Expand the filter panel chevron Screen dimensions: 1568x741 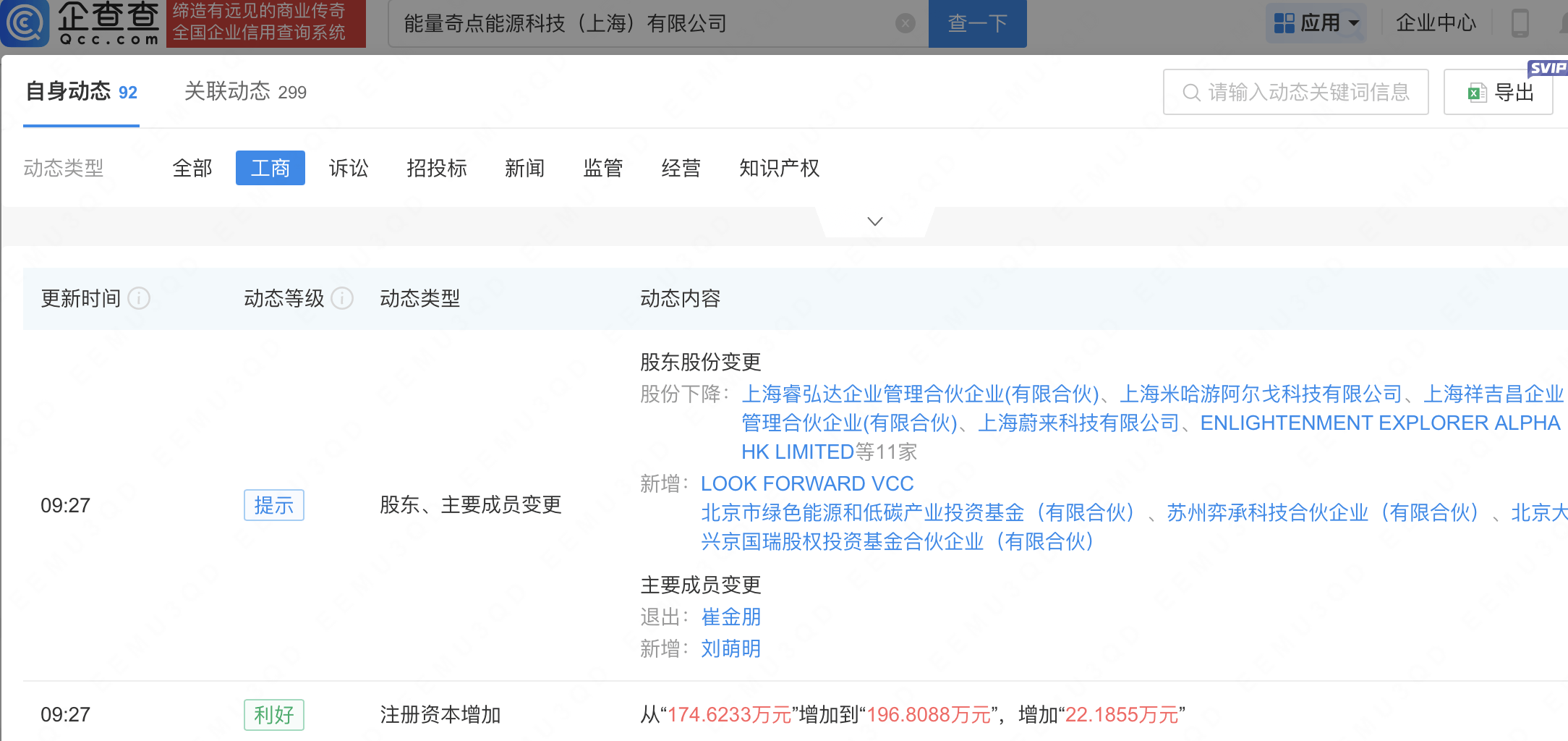pos(874,221)
